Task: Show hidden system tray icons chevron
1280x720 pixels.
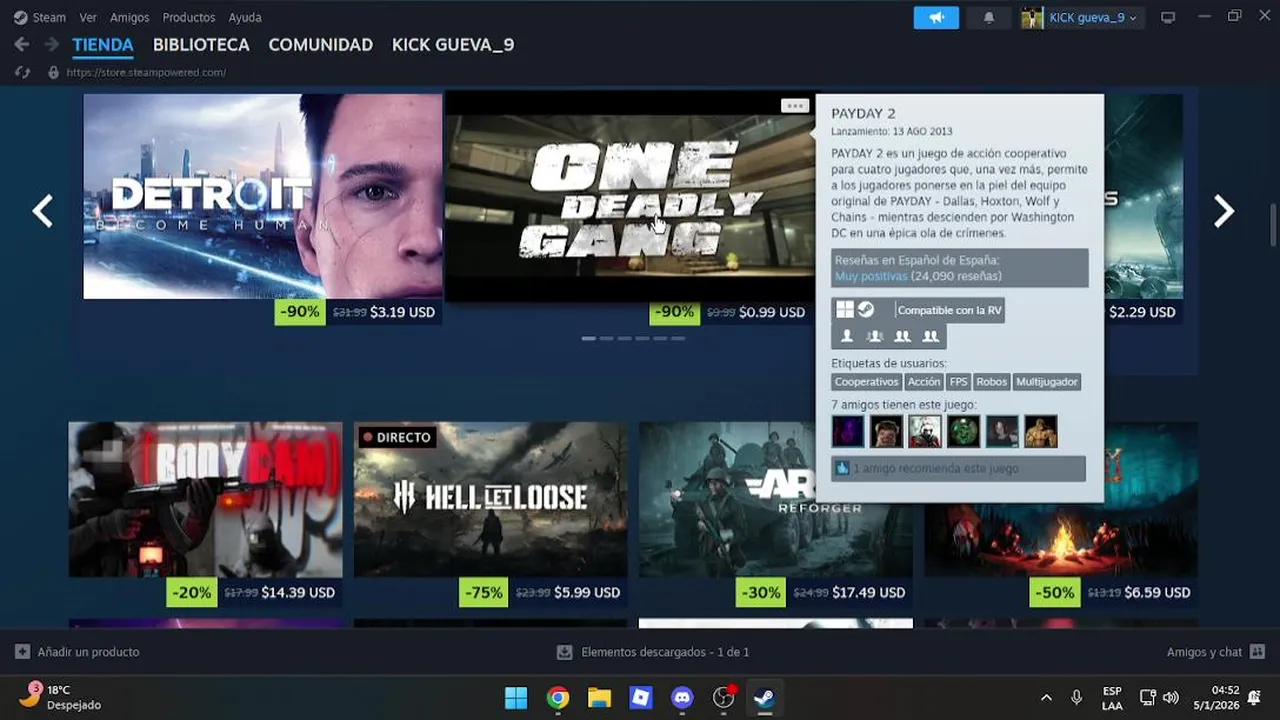Action: click(x=1046, y=697)
